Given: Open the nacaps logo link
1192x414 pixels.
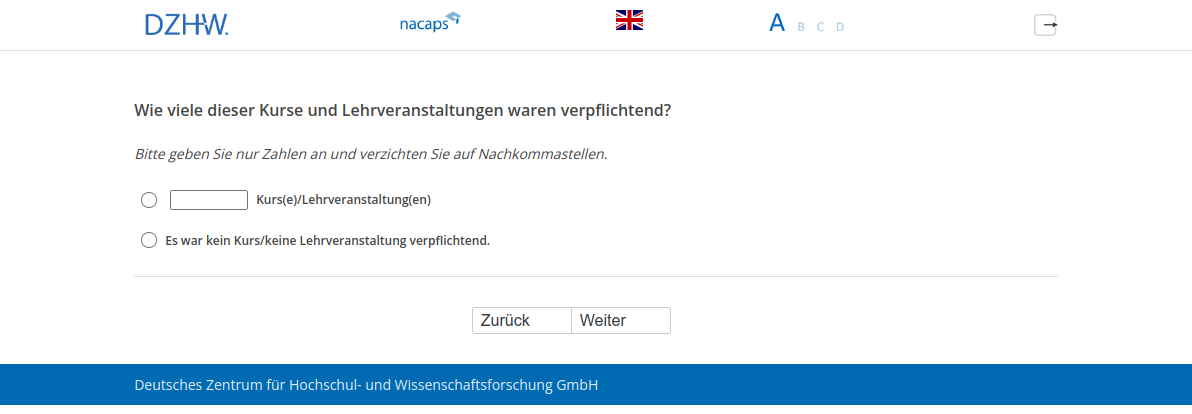Looking at the screenshot, I should pos(423,24).
